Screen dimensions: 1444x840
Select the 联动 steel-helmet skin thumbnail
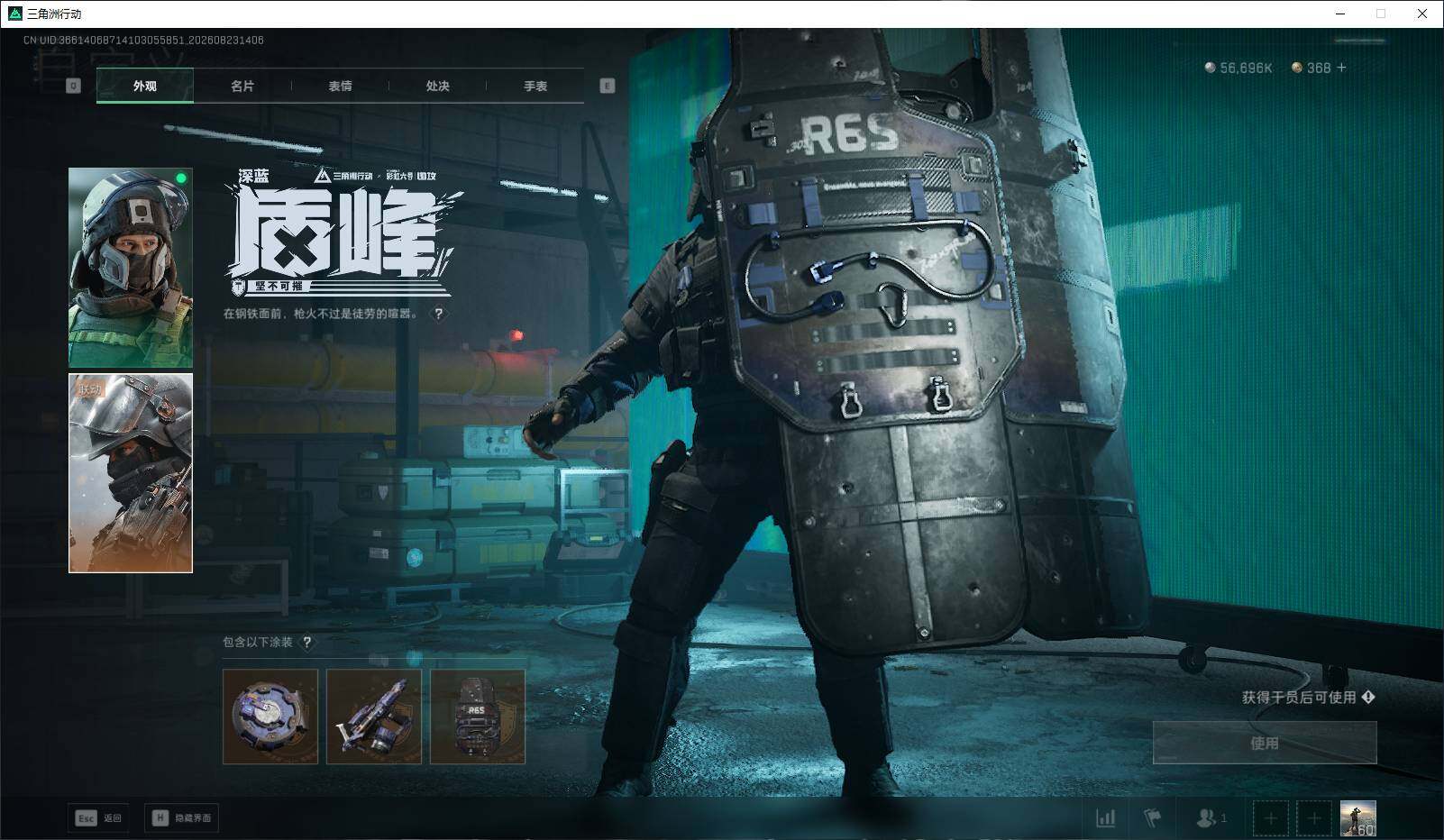tap(131, 473)
